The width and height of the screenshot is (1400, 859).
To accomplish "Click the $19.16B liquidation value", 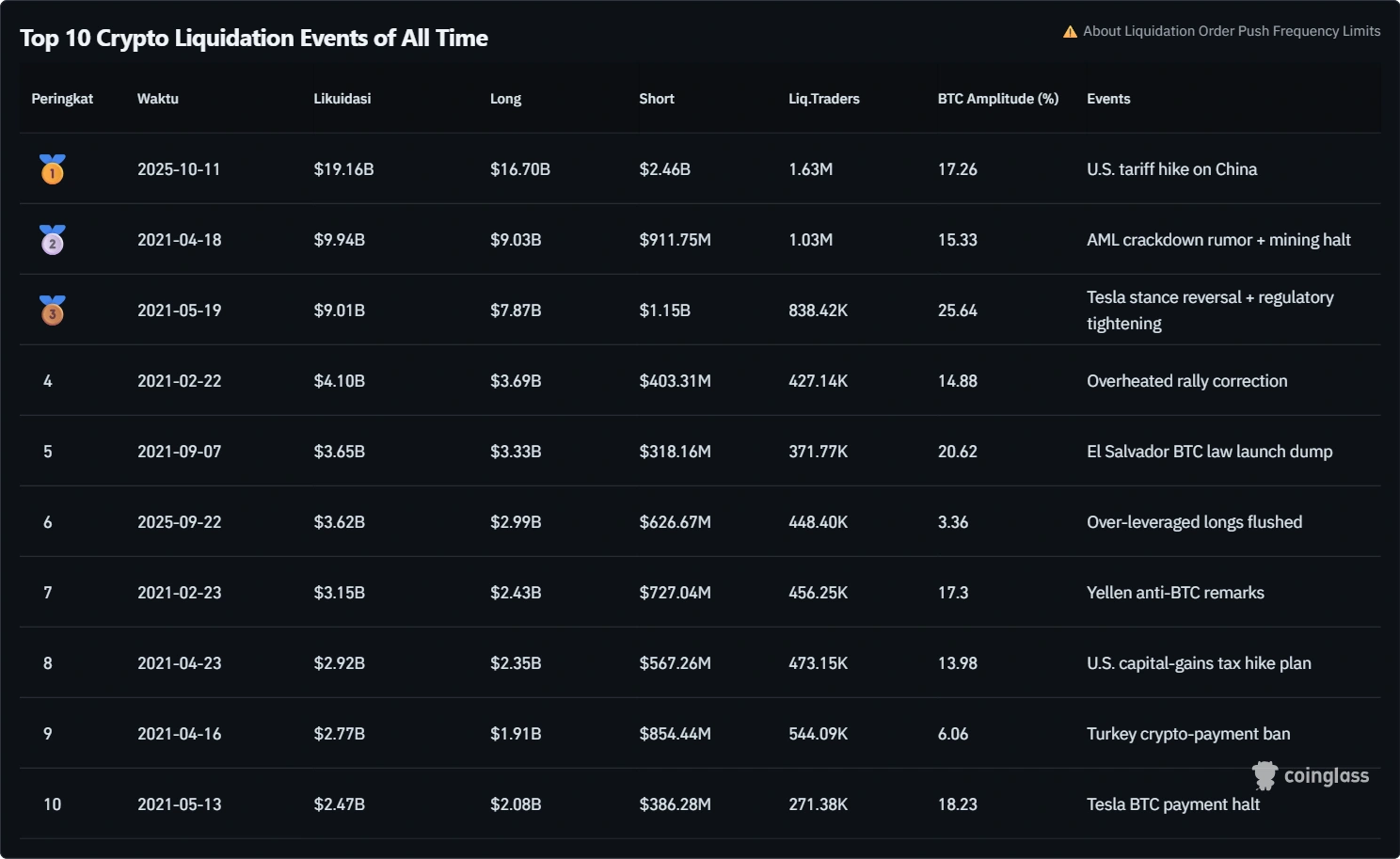I will pos(343,169).
